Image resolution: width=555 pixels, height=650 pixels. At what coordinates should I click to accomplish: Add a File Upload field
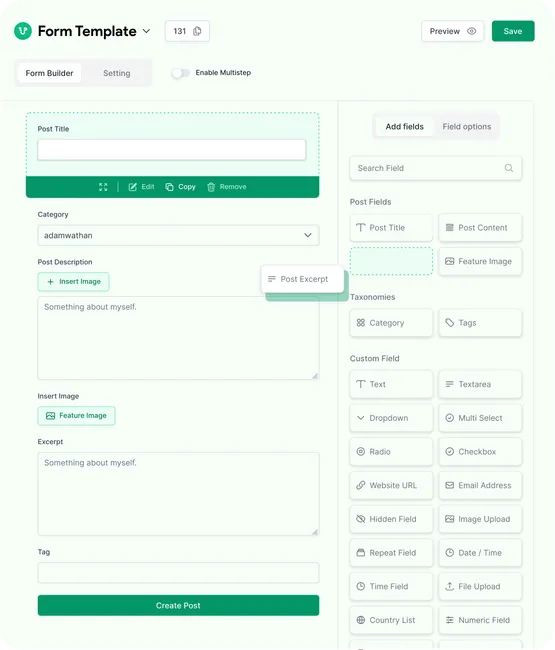pos(480,586)
